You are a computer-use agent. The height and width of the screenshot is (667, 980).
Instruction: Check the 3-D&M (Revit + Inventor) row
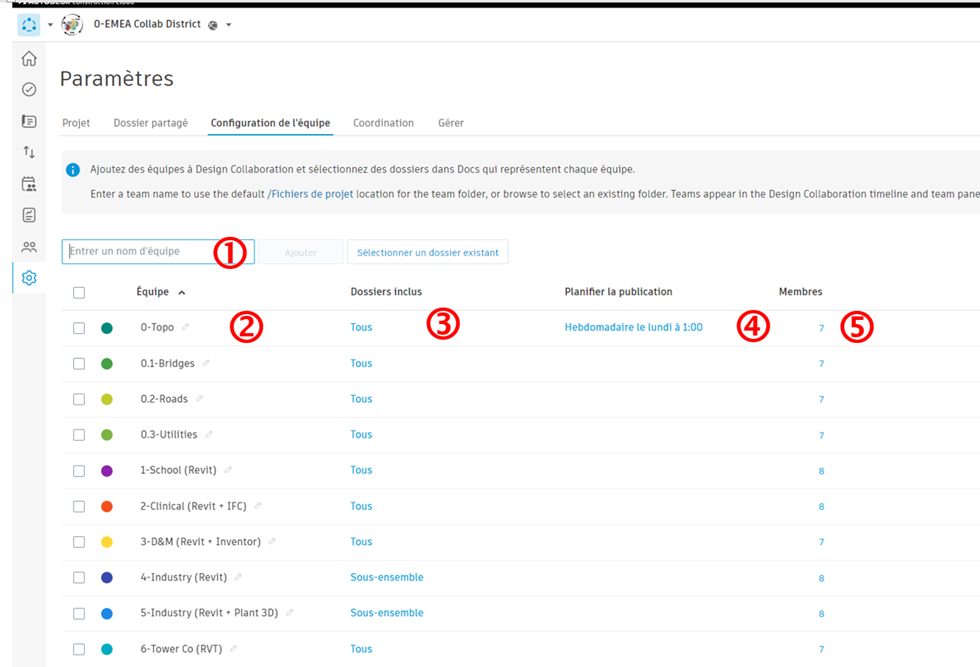[79, 542]
